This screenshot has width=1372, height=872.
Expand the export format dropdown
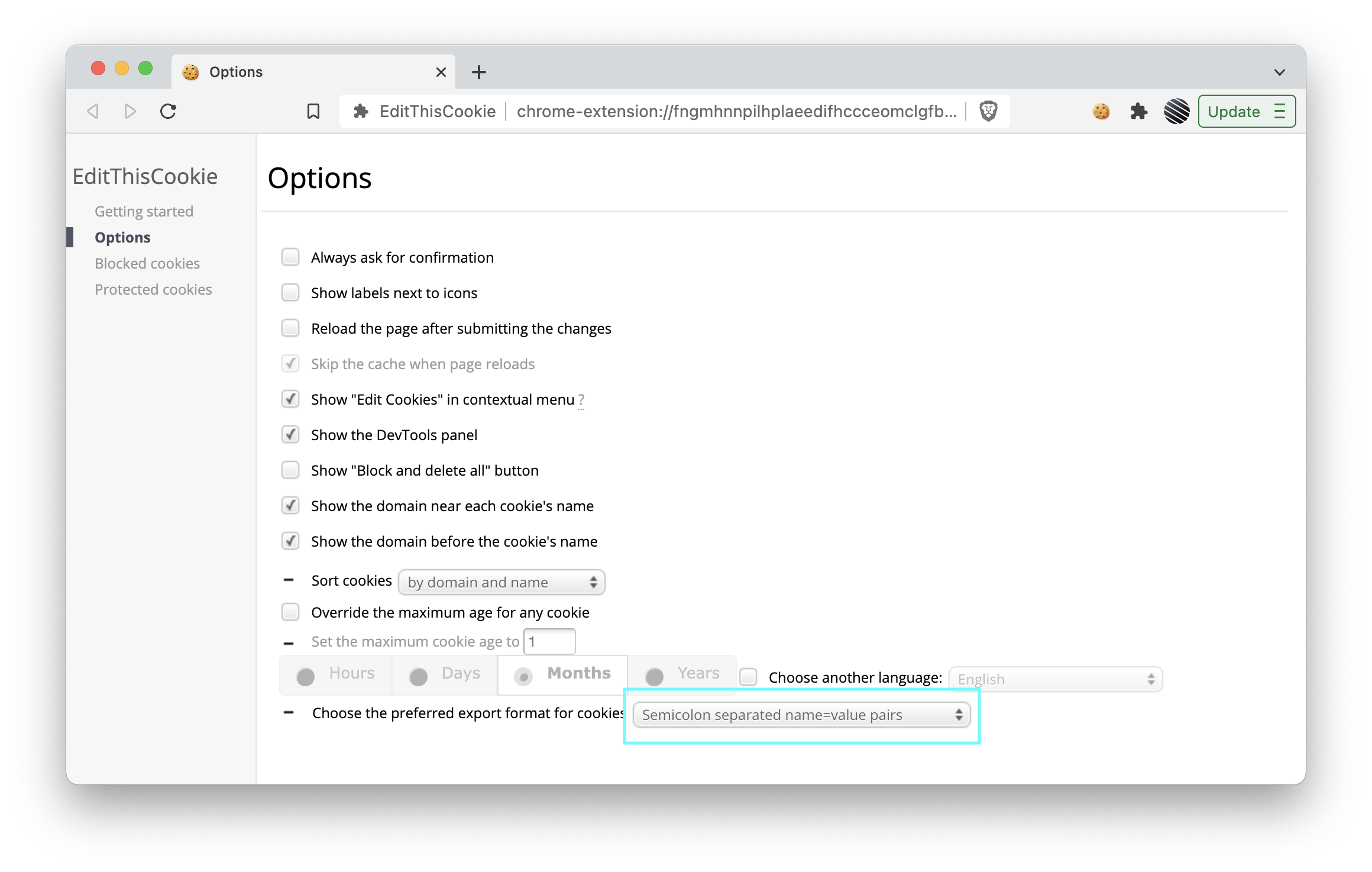click(801, 715)
